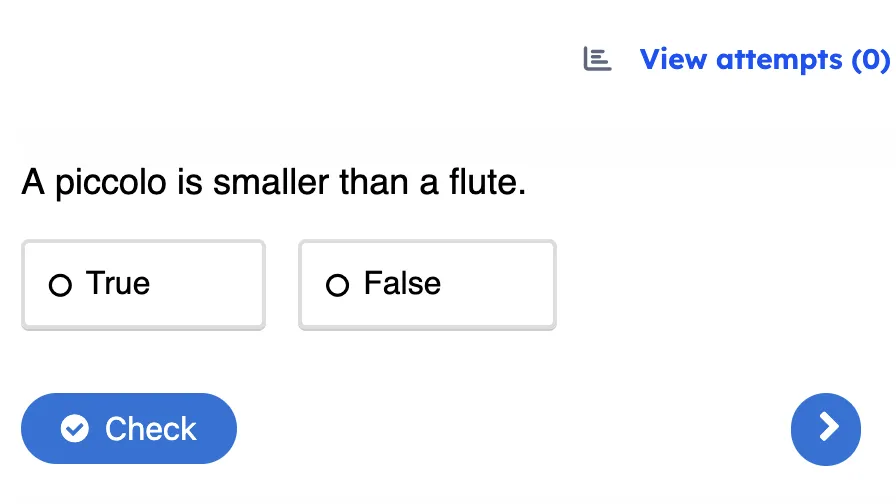Mark the statement as True
Image resolution: width=896 pixels, height=504 pixels.
tap(143, 284)
